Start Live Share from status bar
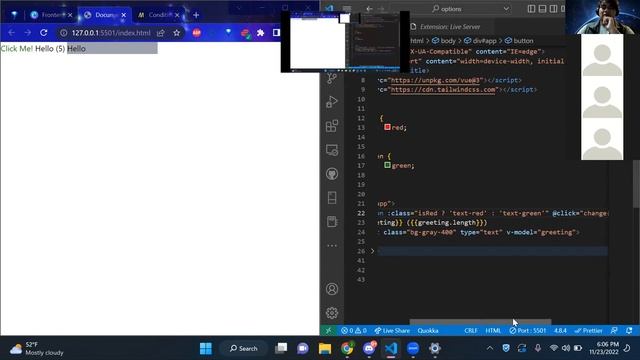The image size is (640, 360). (392, 331)
